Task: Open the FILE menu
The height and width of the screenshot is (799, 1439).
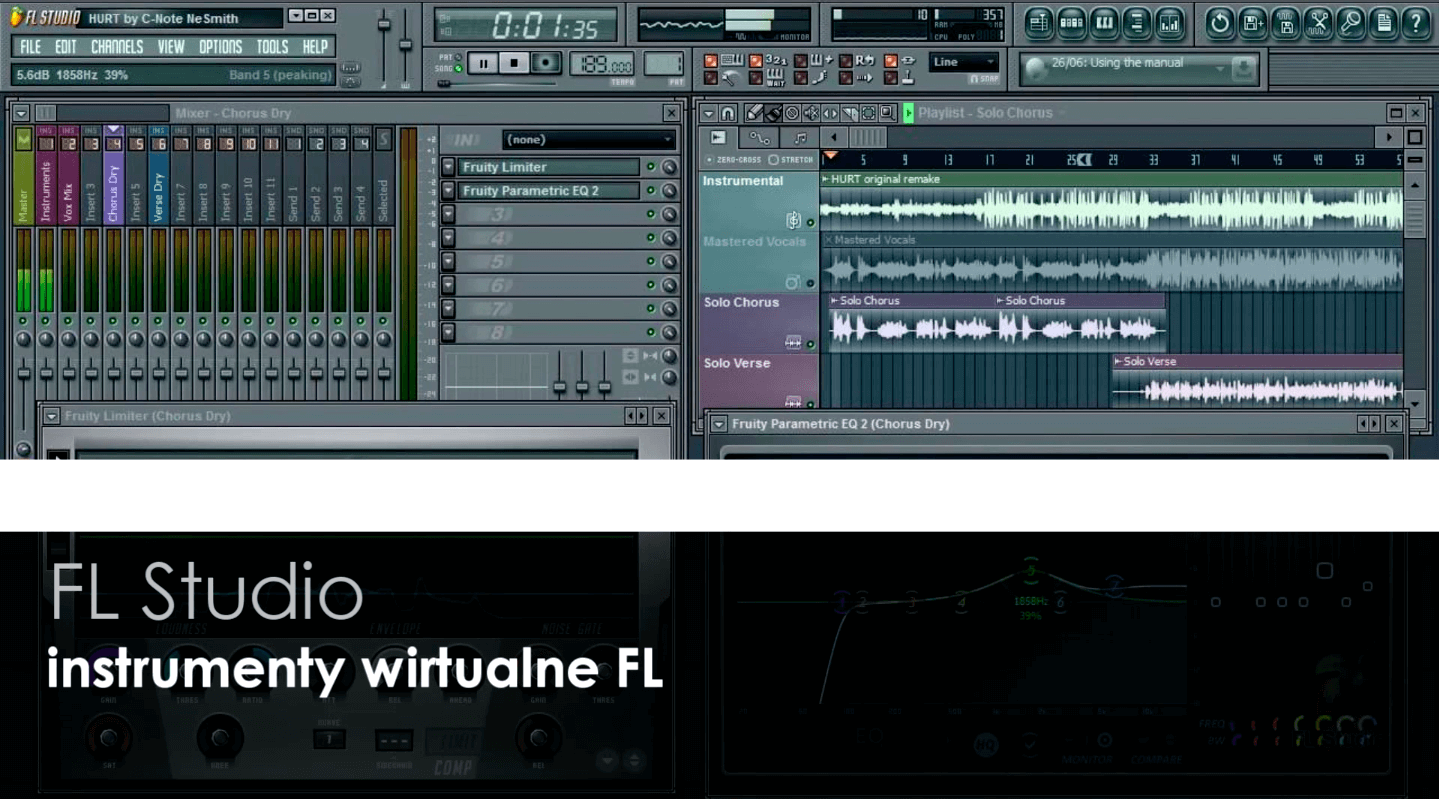Action: click(31, 47)
